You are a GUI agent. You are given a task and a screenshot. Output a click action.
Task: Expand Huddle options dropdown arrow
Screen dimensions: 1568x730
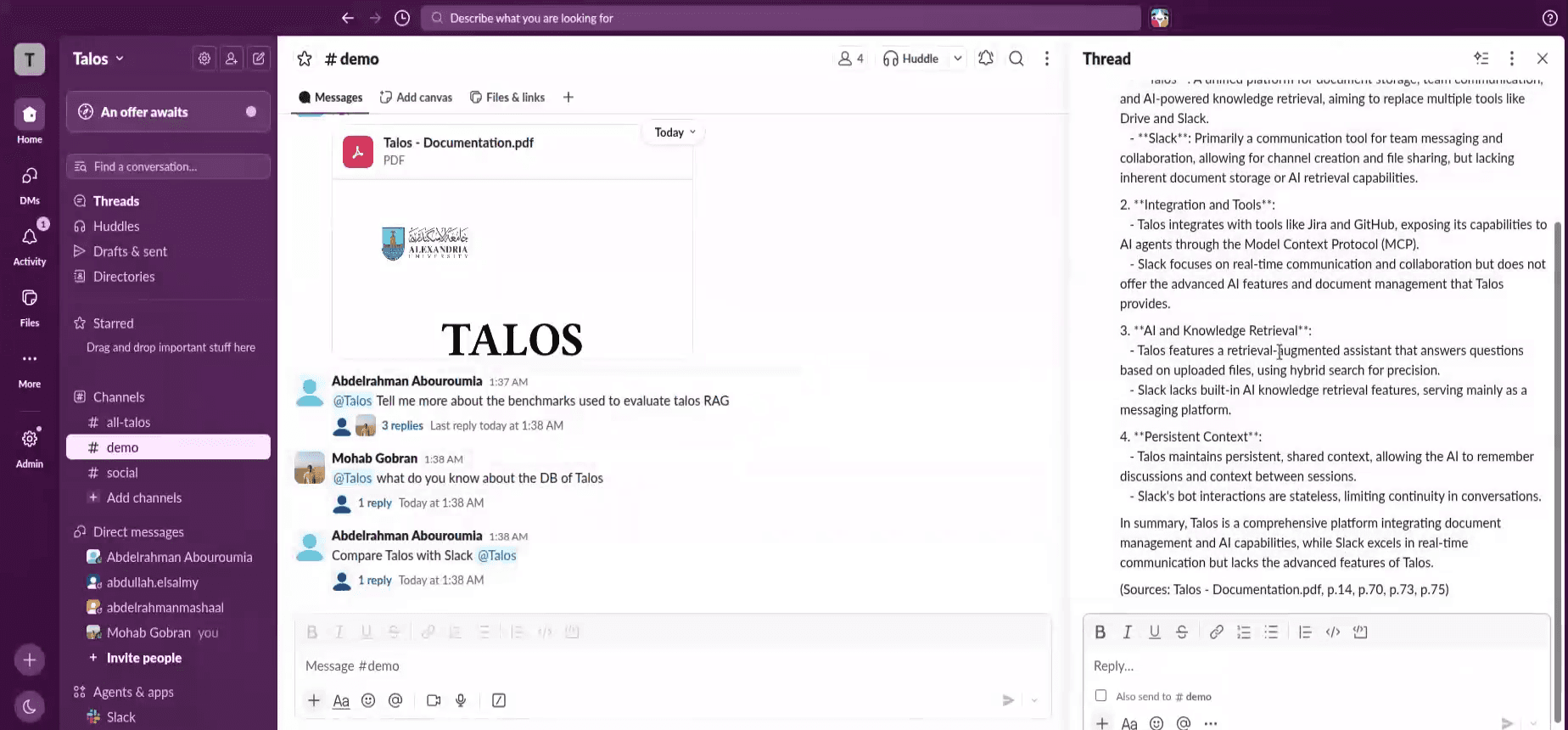[x=958, y=59]
